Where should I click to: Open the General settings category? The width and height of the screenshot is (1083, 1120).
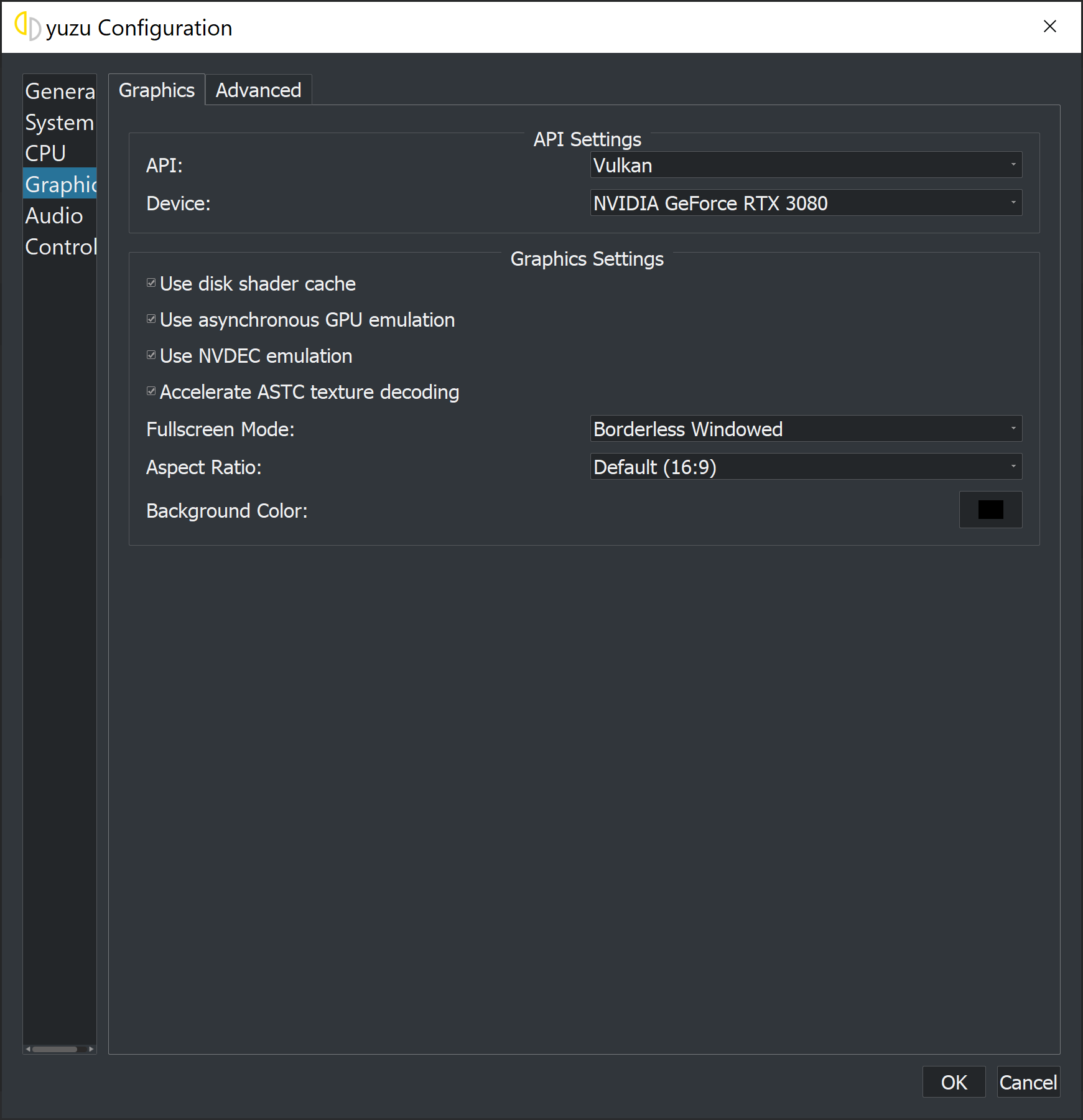60,91
